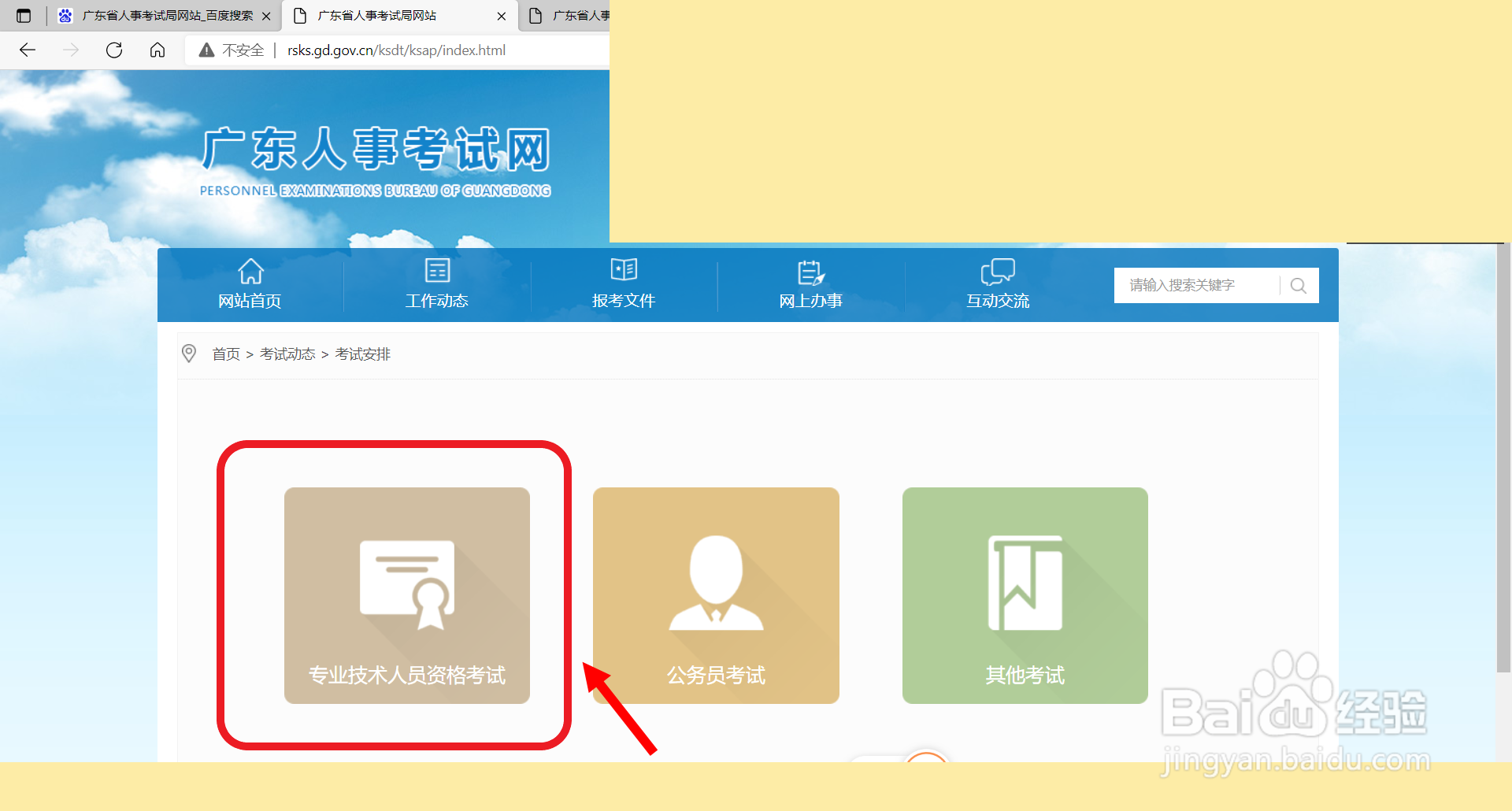
Task: Focus the 请输入搜索关键字 search field
Action: click(x=1197, y=285)
